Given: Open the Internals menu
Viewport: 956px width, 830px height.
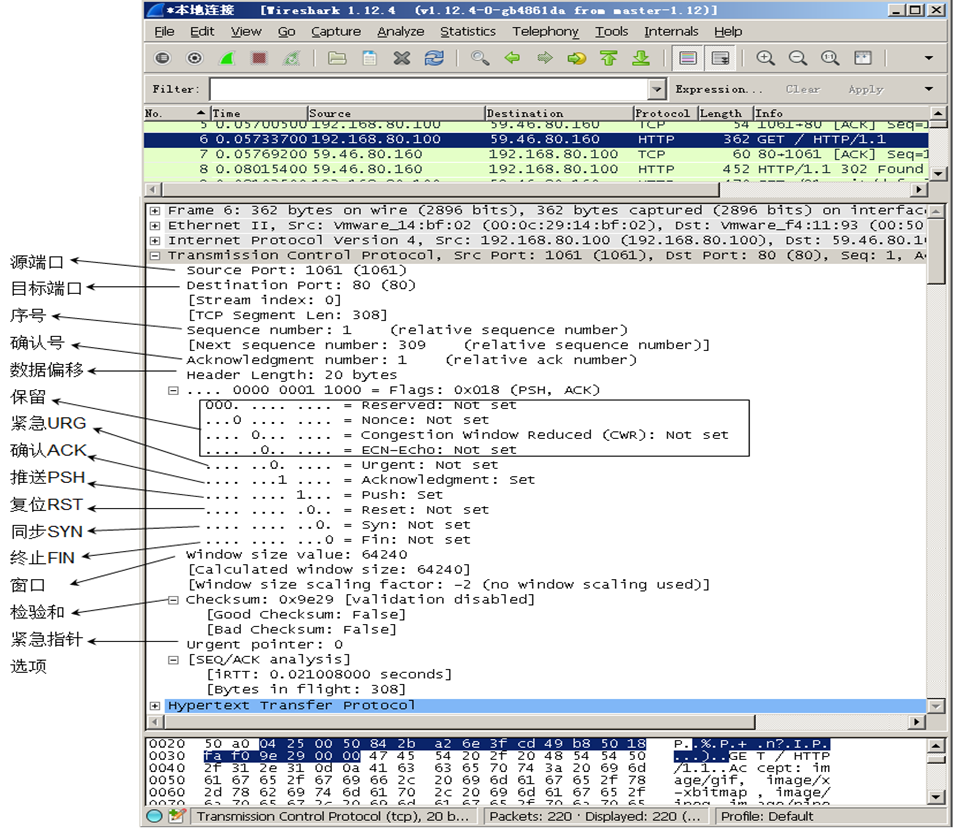Looking at the screenshot, I should click(671, 31).
